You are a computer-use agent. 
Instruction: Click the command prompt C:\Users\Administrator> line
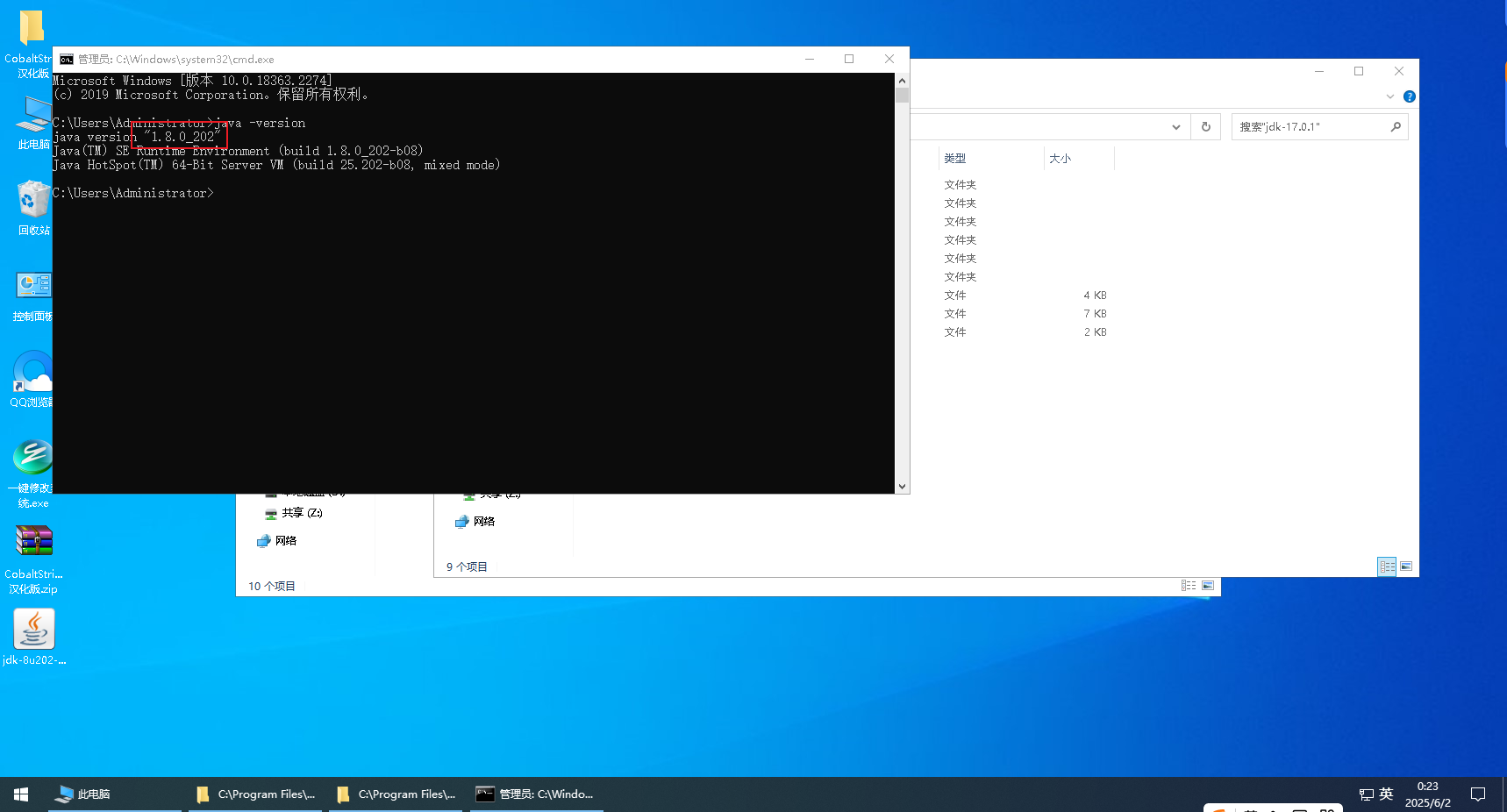click(132, 193)
